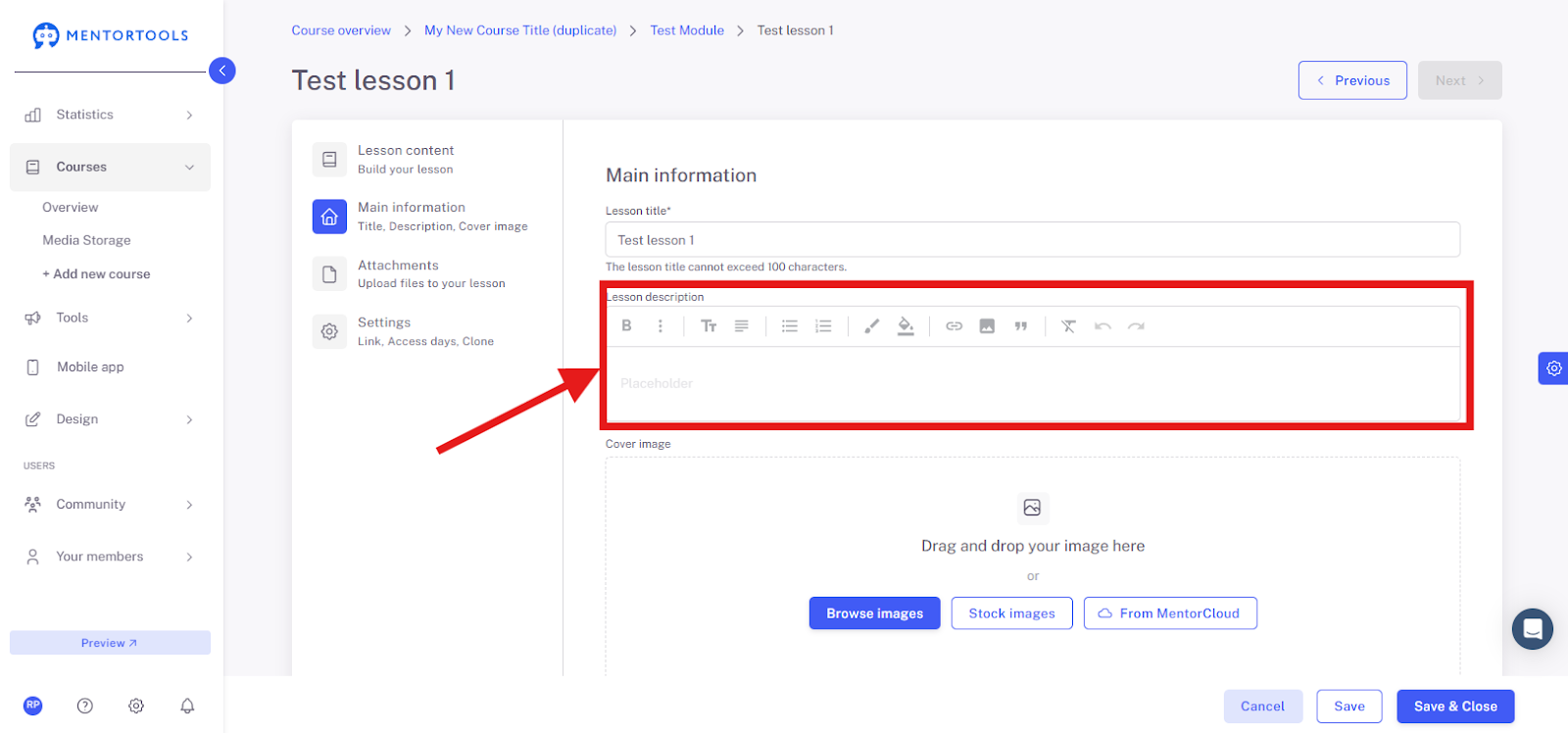Choose image From MentorCloud
Viewport: 1568px width, 733px height.
[1170, 613]
